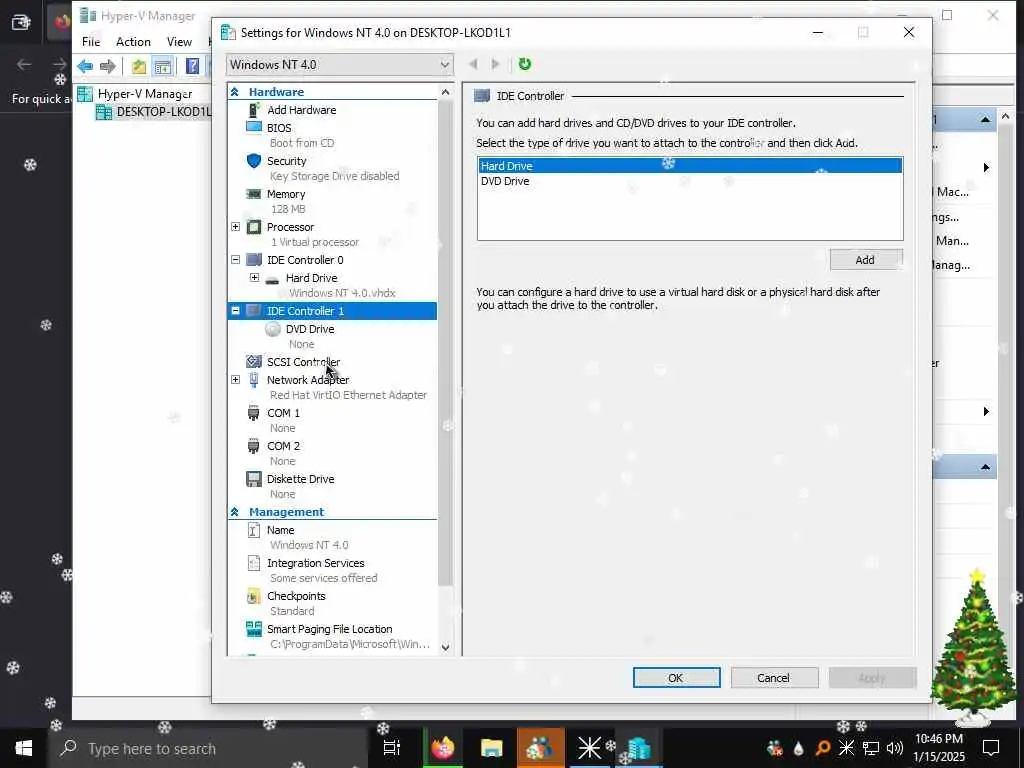Select the Hyper-V Manager root node

[144, 94]
